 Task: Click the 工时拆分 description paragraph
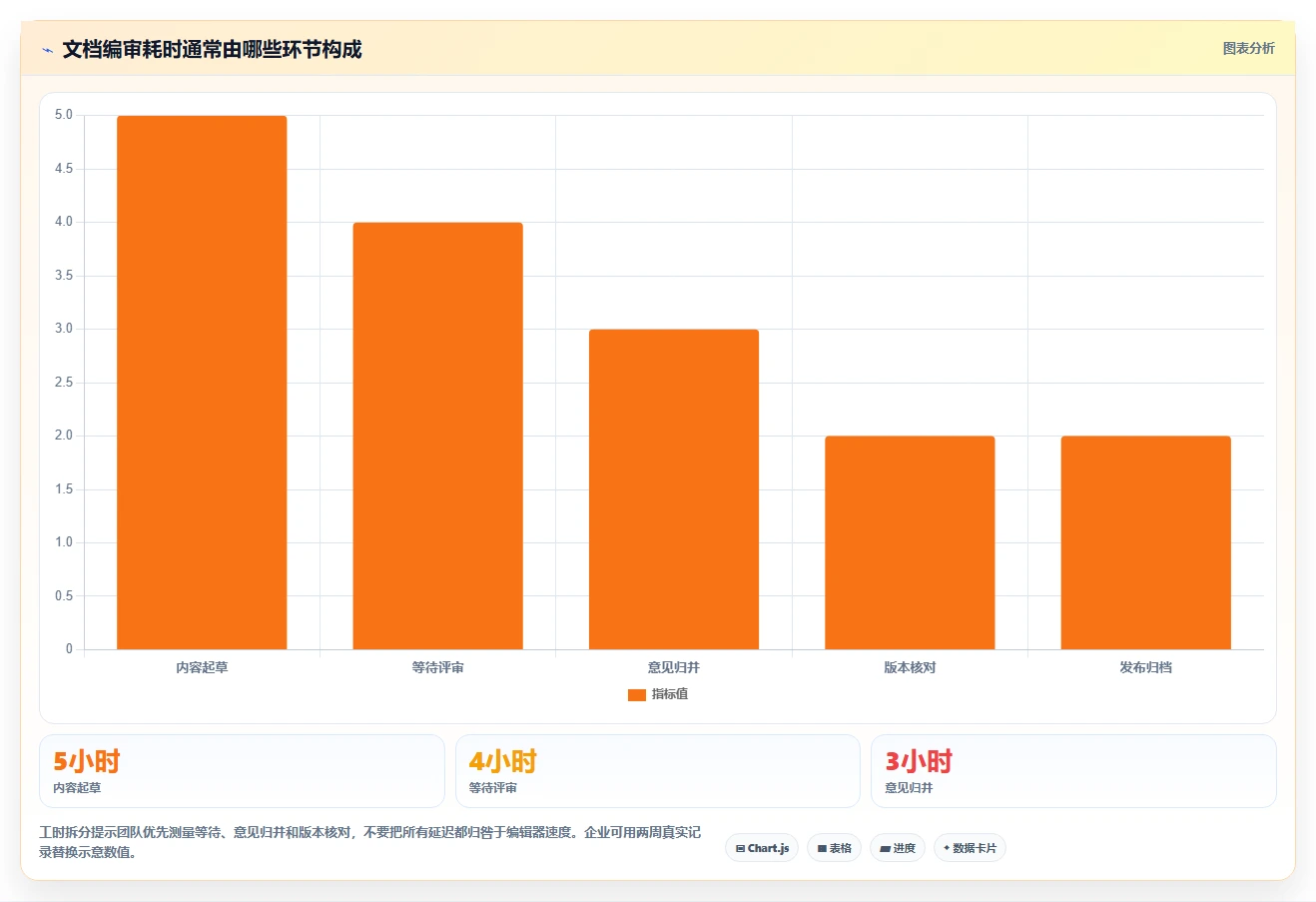(x=369, y=842)
